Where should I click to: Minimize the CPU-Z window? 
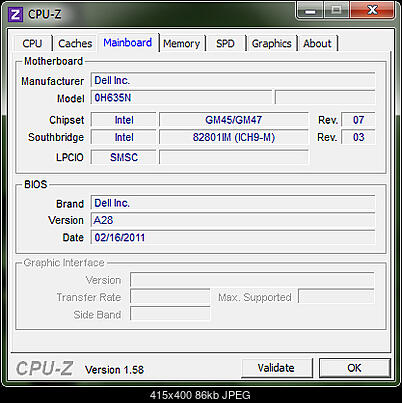(x=310, y=11)
